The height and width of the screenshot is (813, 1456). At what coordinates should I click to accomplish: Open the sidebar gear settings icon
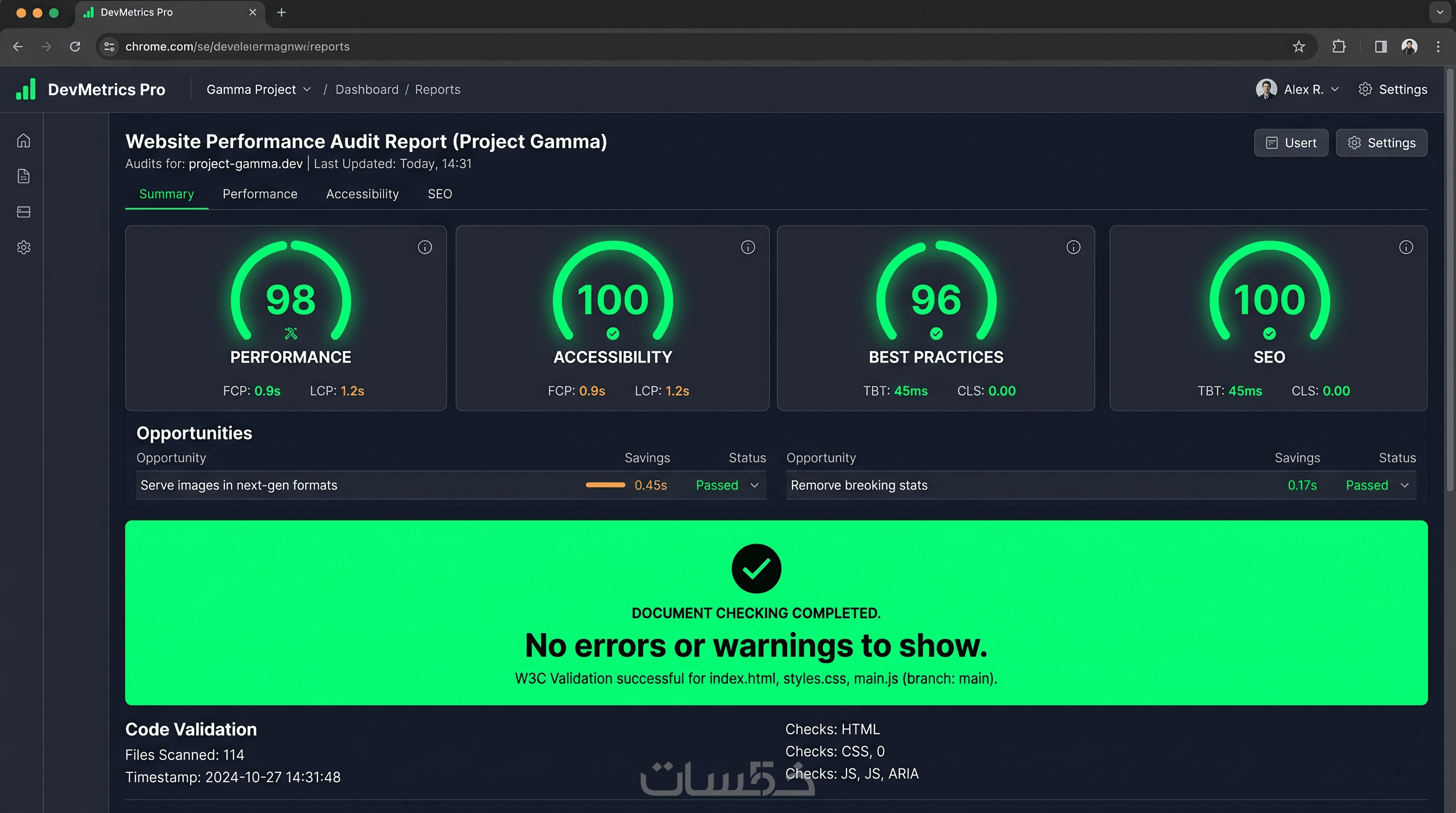(23, 247)
